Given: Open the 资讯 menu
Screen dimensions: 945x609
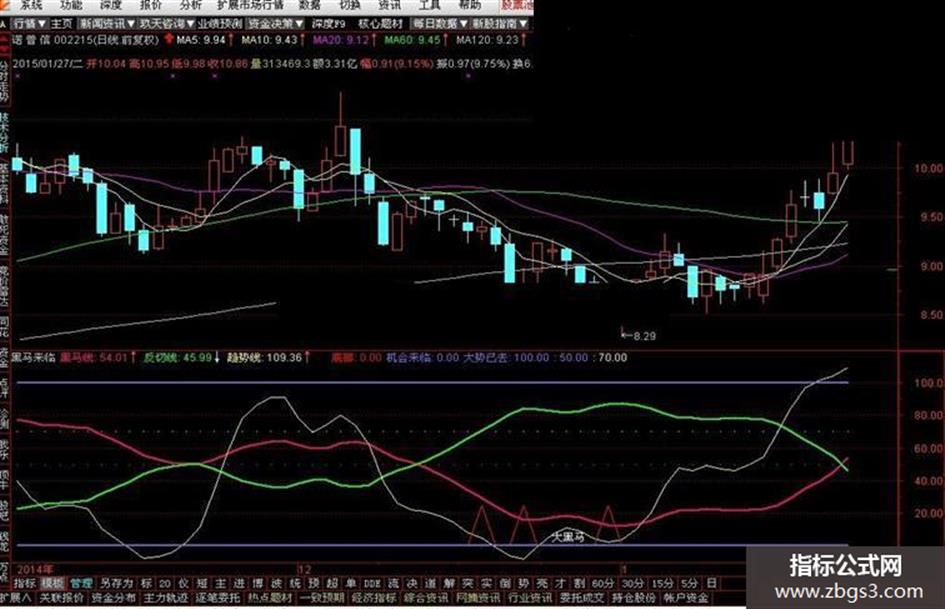Looking at the screenshot, I should click(x=389, y=5).
